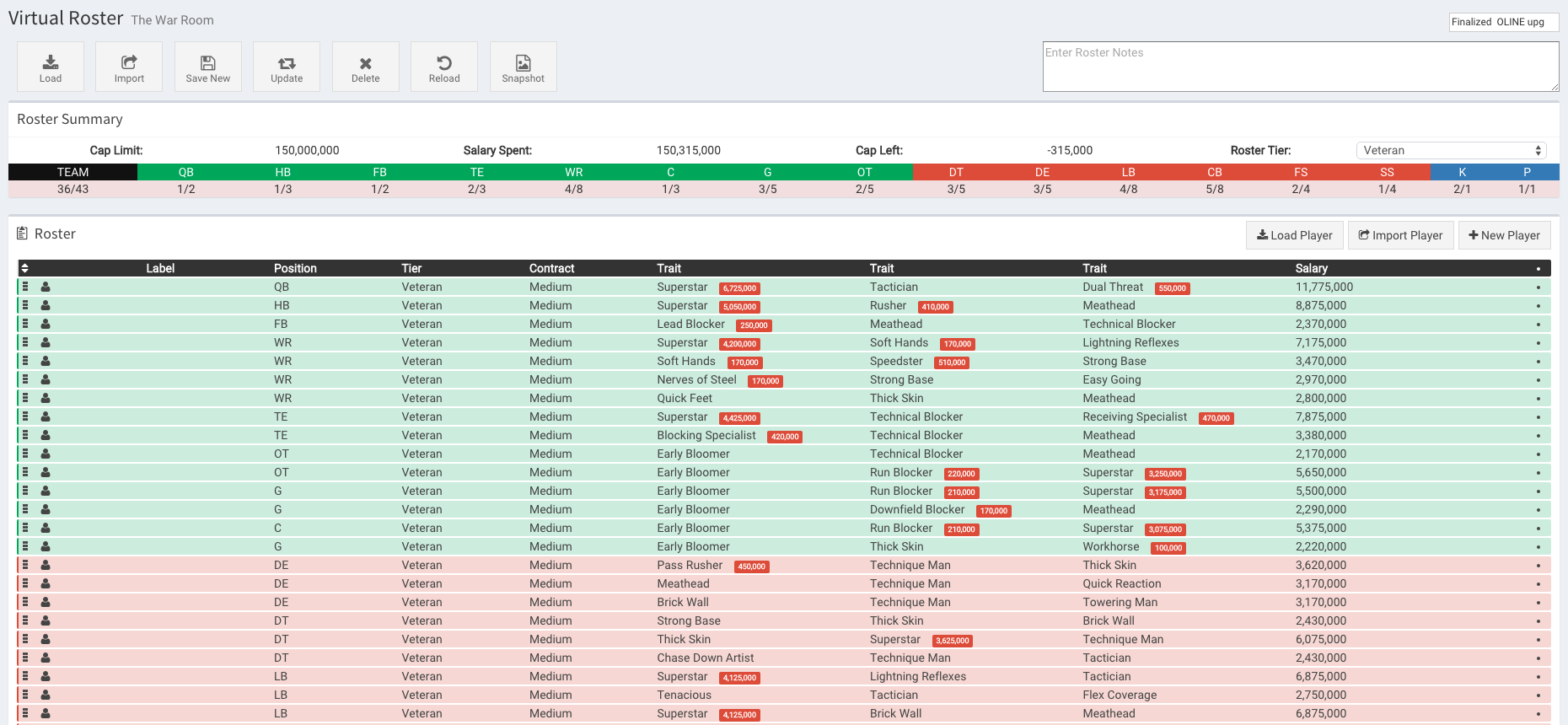Select the QB position tab in summary bar

coord(186,172)
